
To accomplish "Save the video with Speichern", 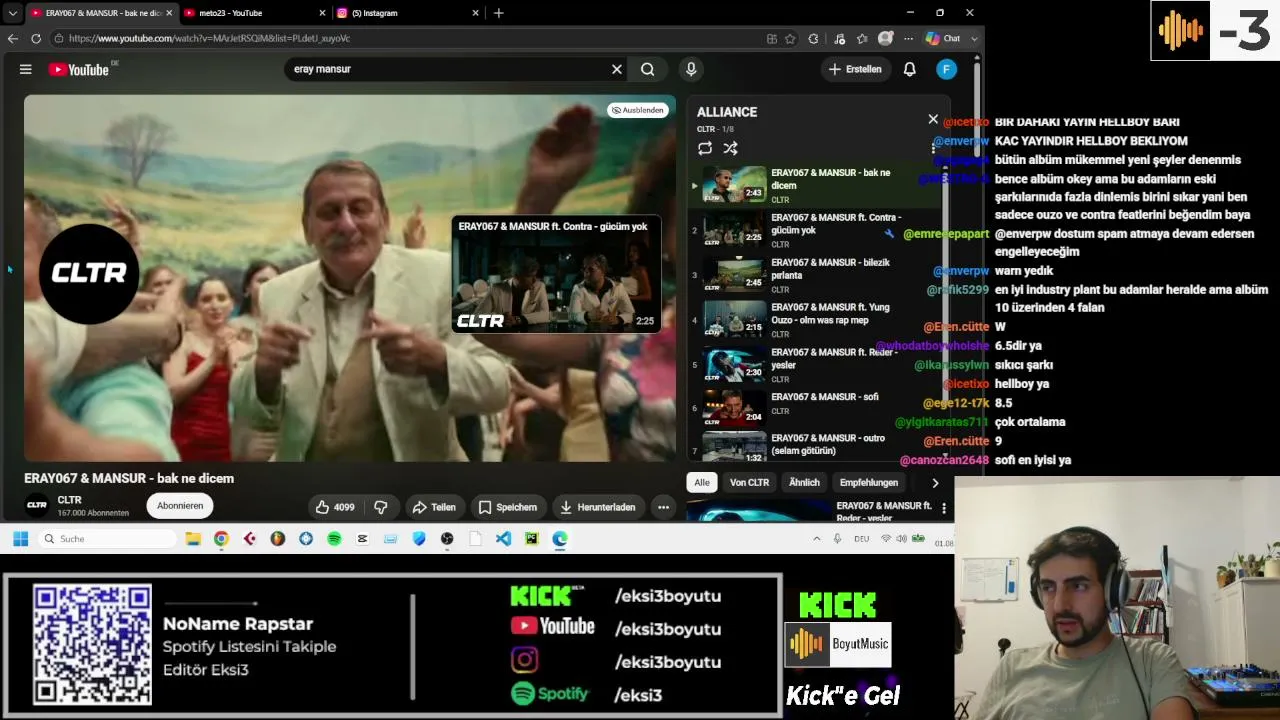I will 507,507.
